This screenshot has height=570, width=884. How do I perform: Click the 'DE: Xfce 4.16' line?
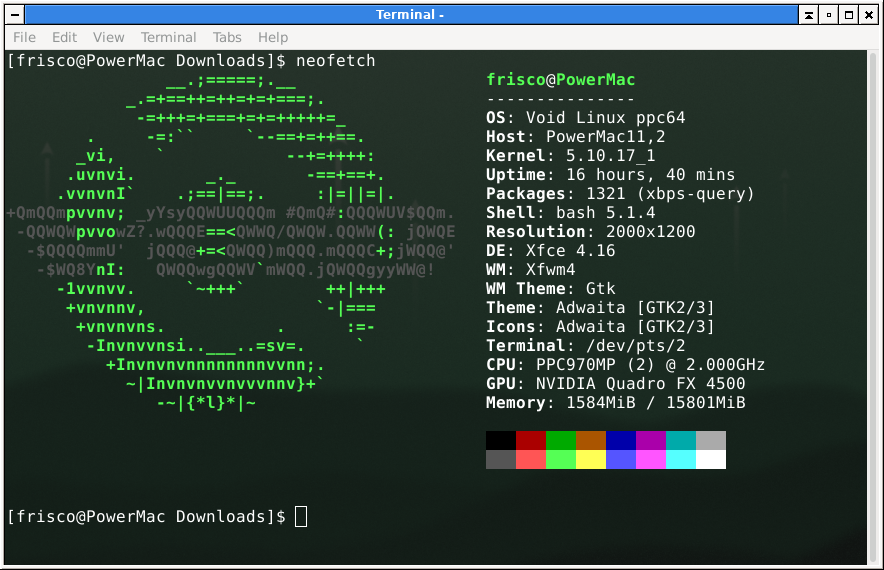(551, 251)
